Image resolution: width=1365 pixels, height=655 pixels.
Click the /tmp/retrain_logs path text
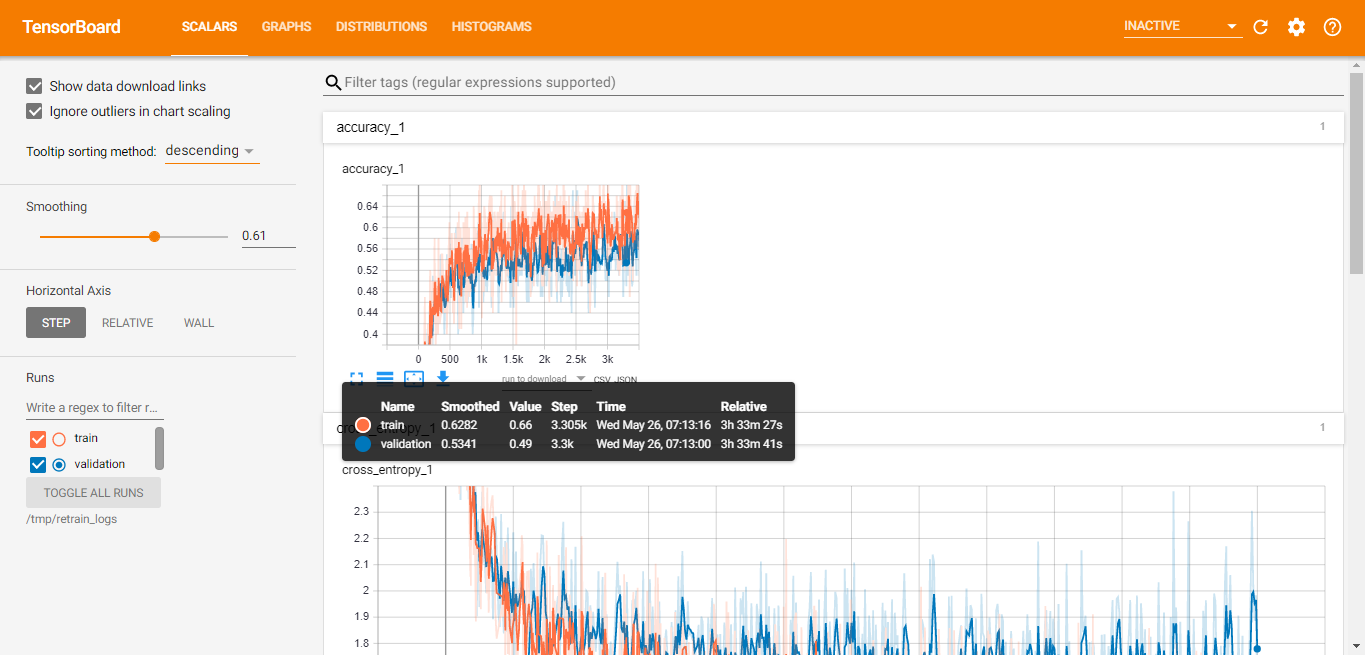click(71, 519)
